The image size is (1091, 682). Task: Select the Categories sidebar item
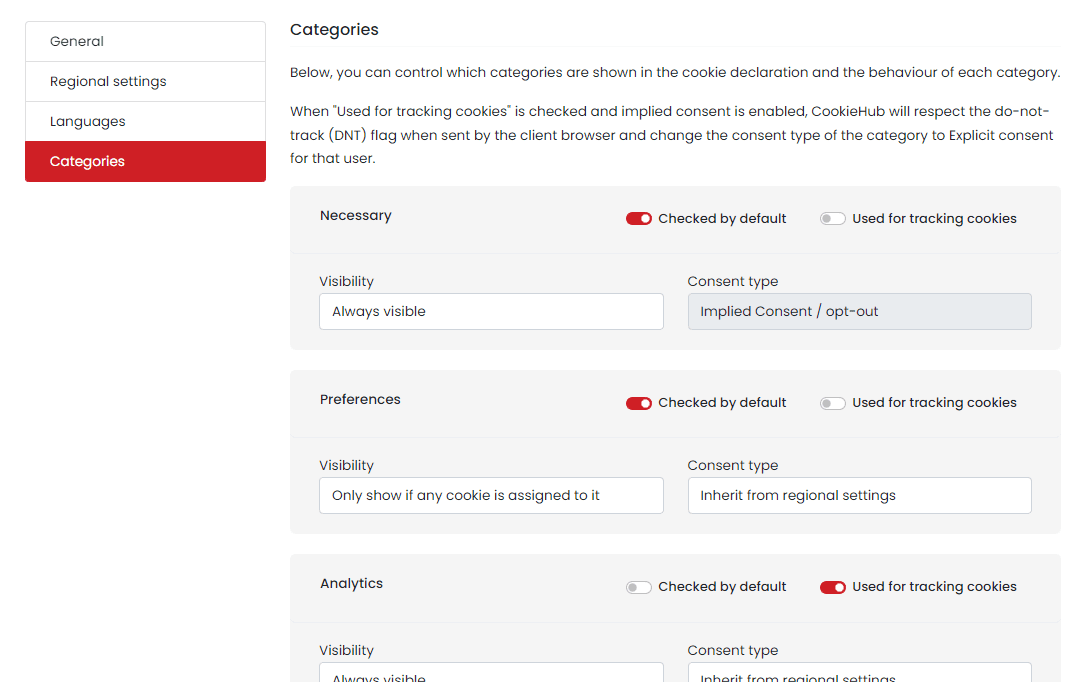coord(145,161)
